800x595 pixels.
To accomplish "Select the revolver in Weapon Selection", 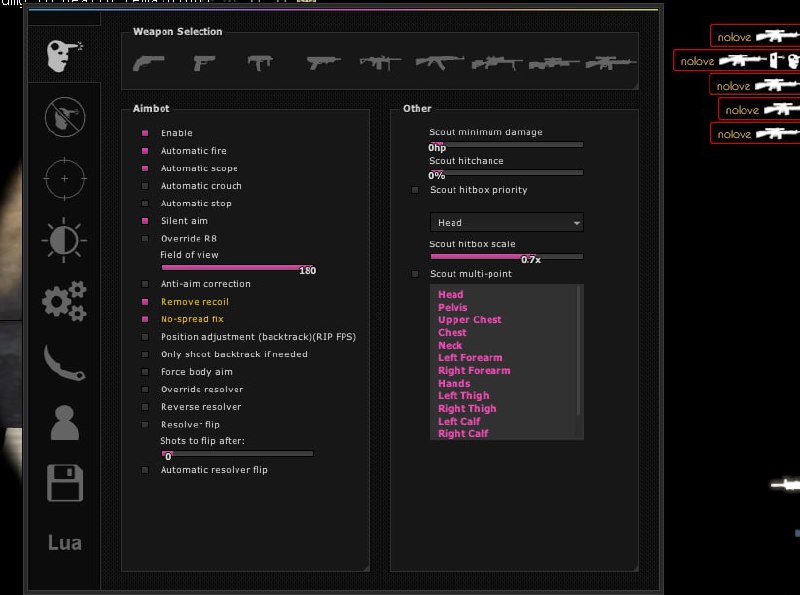I will (148, 63).
